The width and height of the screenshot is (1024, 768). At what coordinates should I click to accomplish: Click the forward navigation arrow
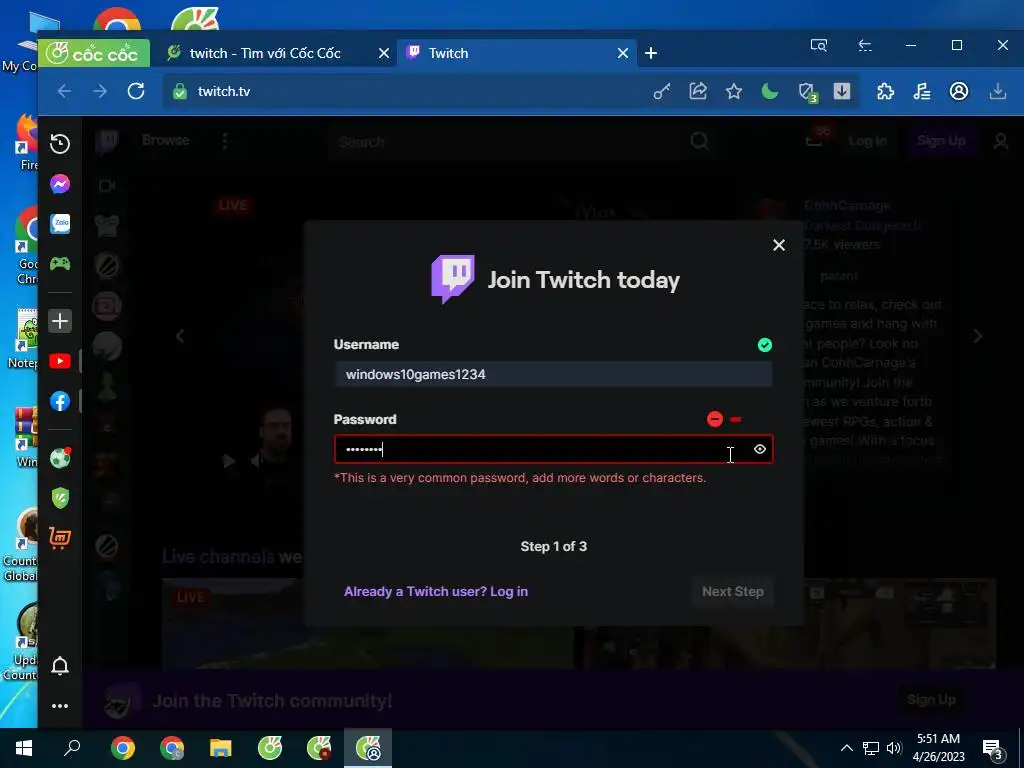click(100, 91)
